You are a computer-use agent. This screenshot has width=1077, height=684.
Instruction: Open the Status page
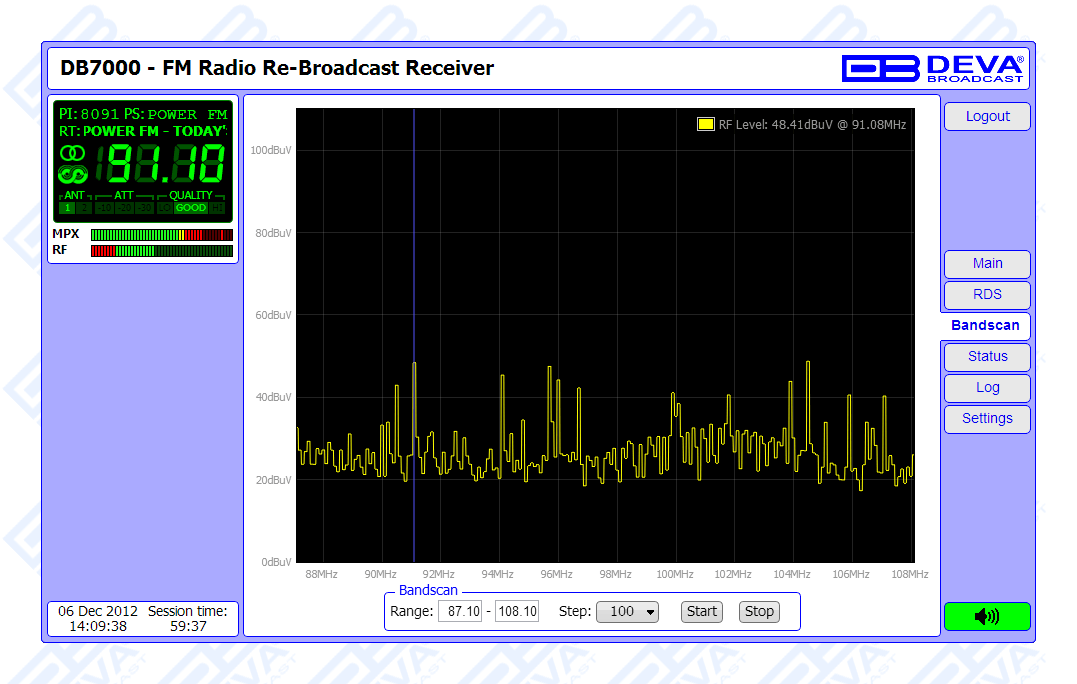(987, 357)
